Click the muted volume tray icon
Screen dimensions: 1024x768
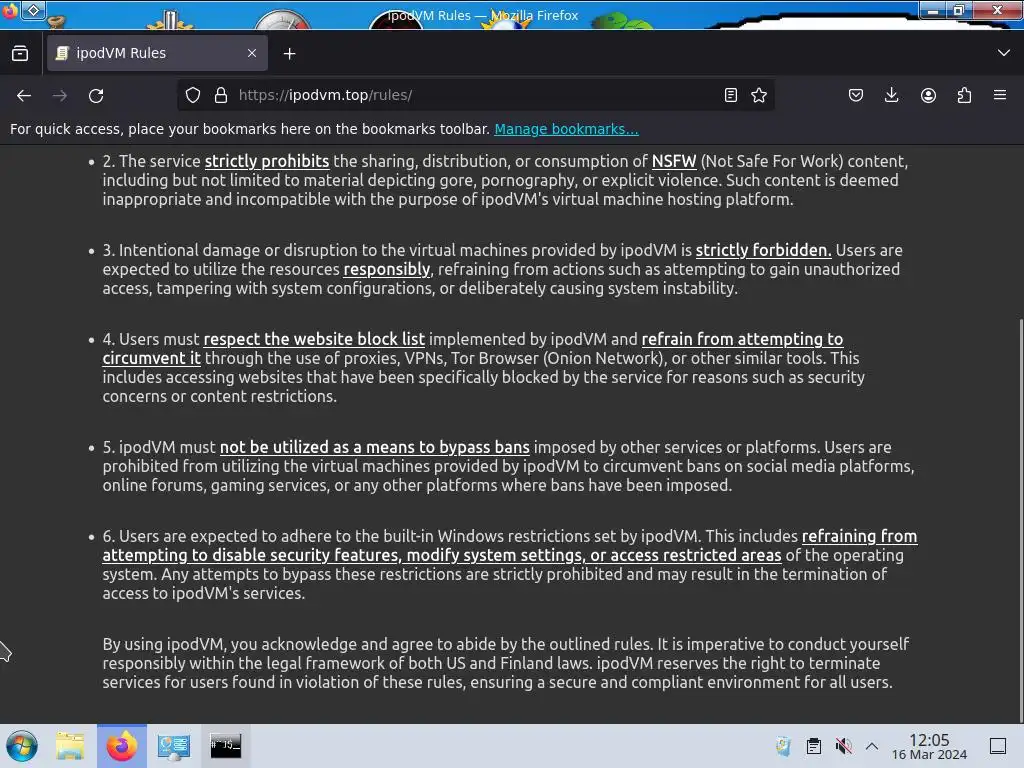point(843,746)
